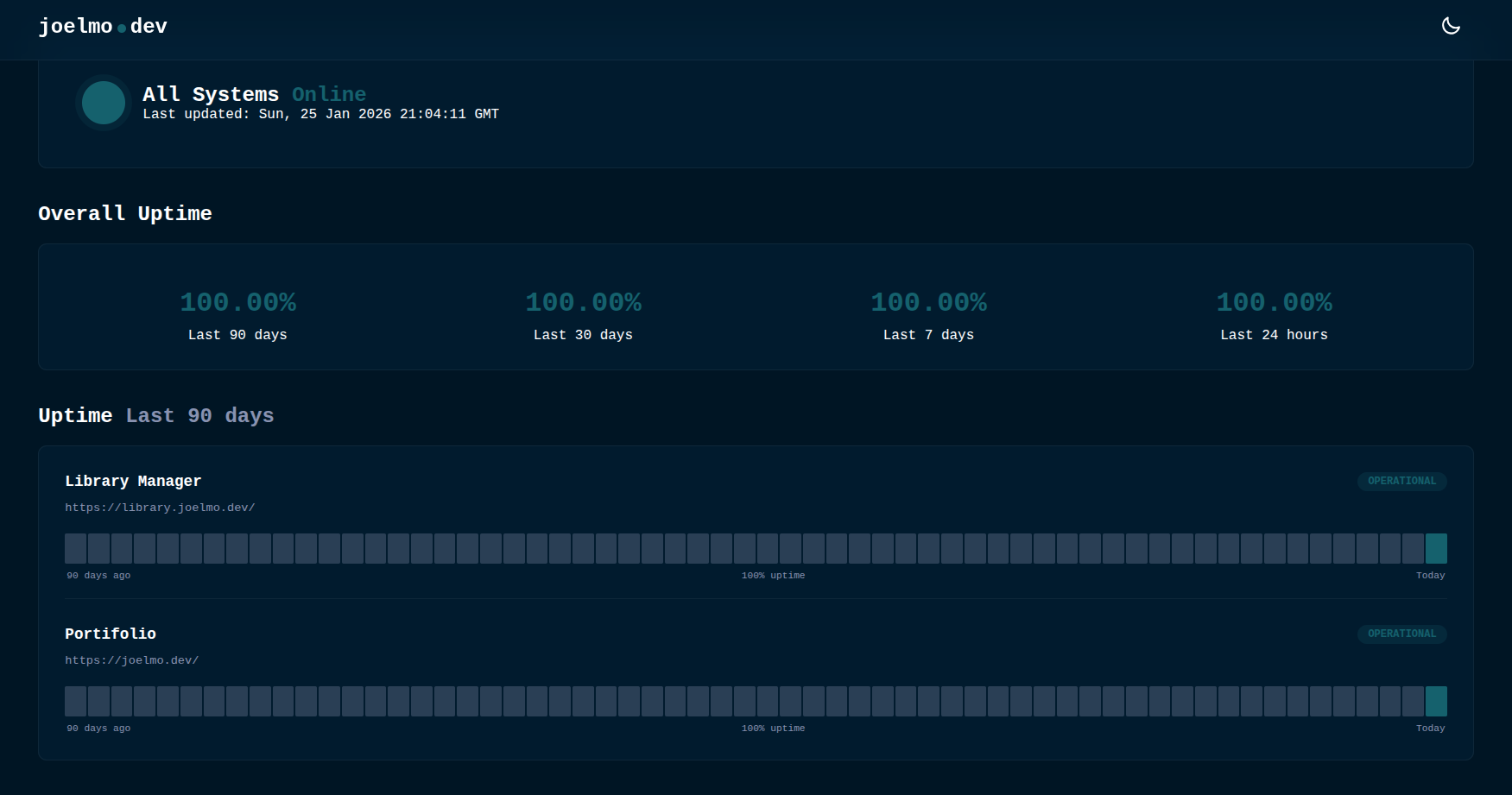Select today's teal bar for Portifolio
This screenshot has width=1512, height=795.
pyautogui.click(x=1436, y=701)
